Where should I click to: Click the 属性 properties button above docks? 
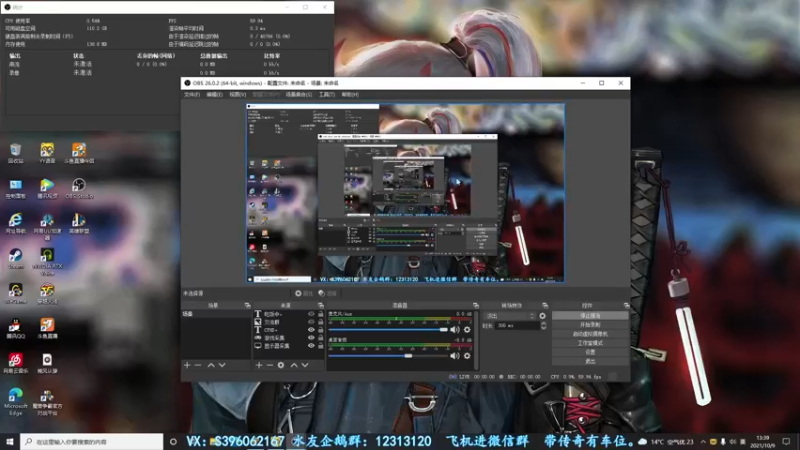(304, 293)
